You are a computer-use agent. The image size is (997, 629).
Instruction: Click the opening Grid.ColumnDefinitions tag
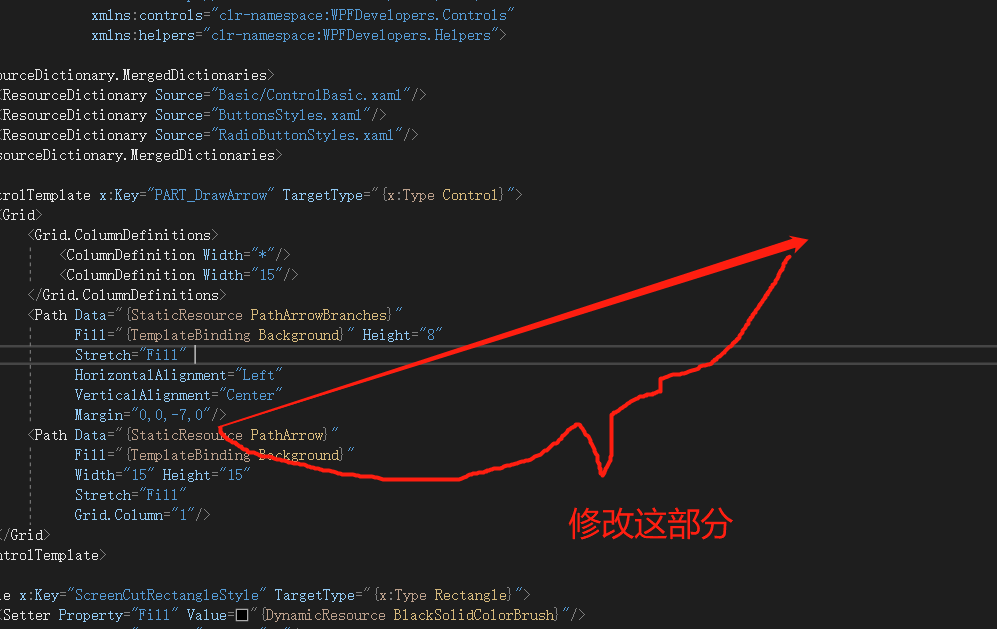(x=123, y=235)
